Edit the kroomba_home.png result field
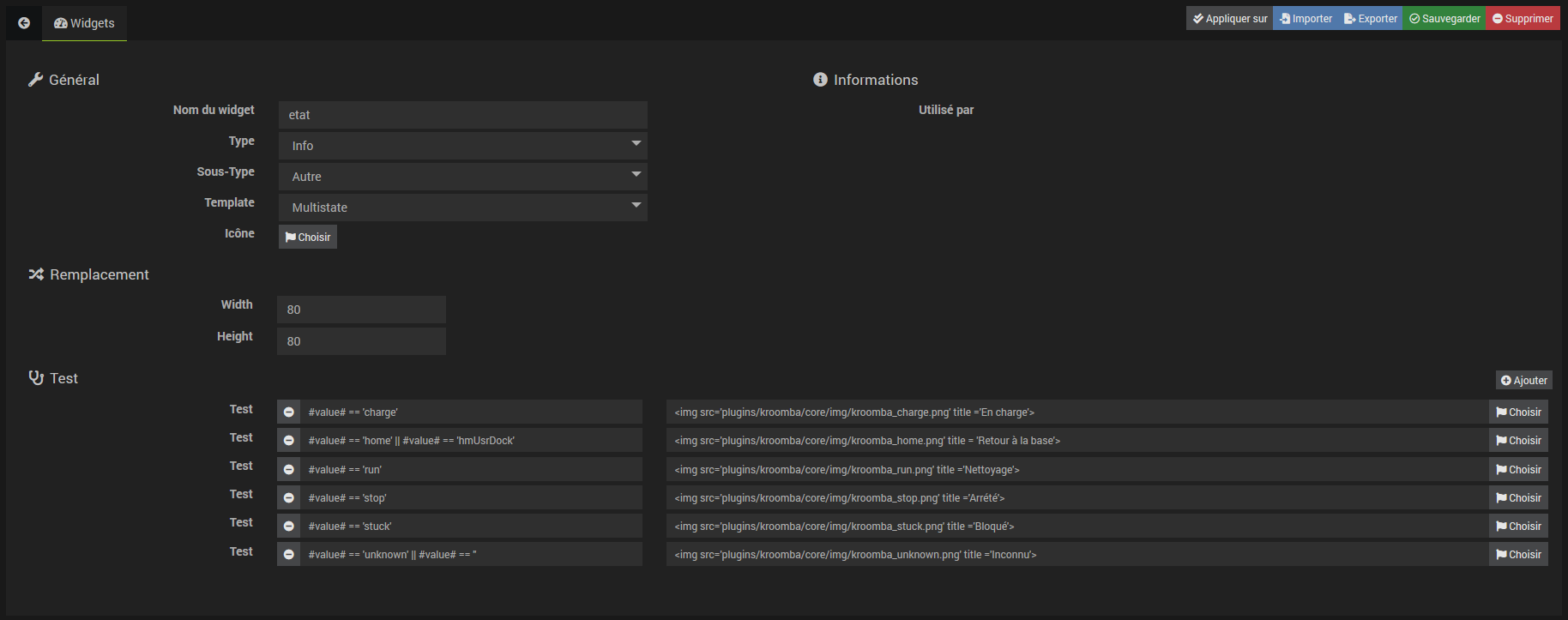This screenshot has height=620, width=1568. pyautogui.click(x=1077, y=441)
